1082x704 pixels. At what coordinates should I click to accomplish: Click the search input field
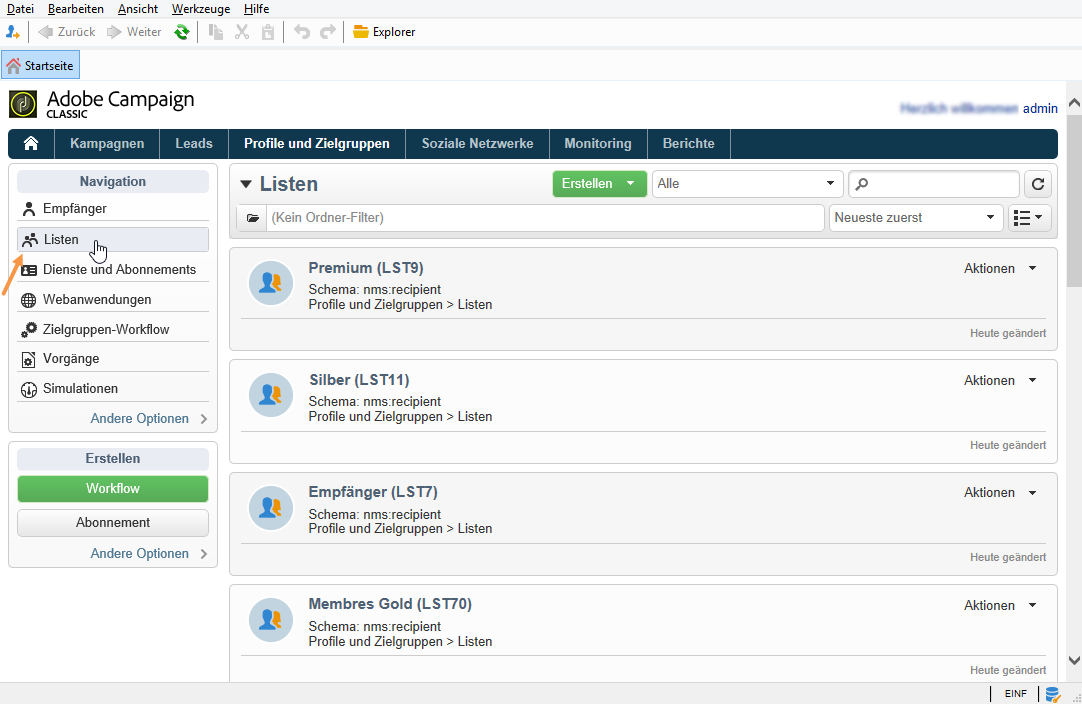pos(934,184)
